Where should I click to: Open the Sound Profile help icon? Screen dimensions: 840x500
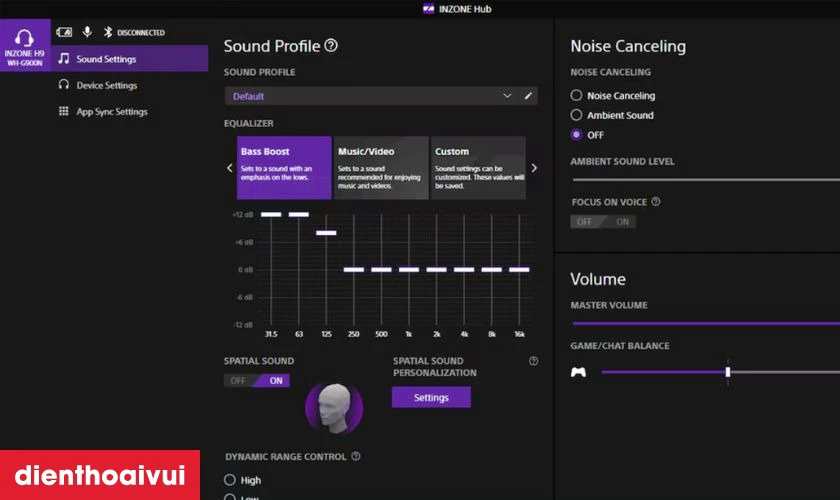[331, 46]
